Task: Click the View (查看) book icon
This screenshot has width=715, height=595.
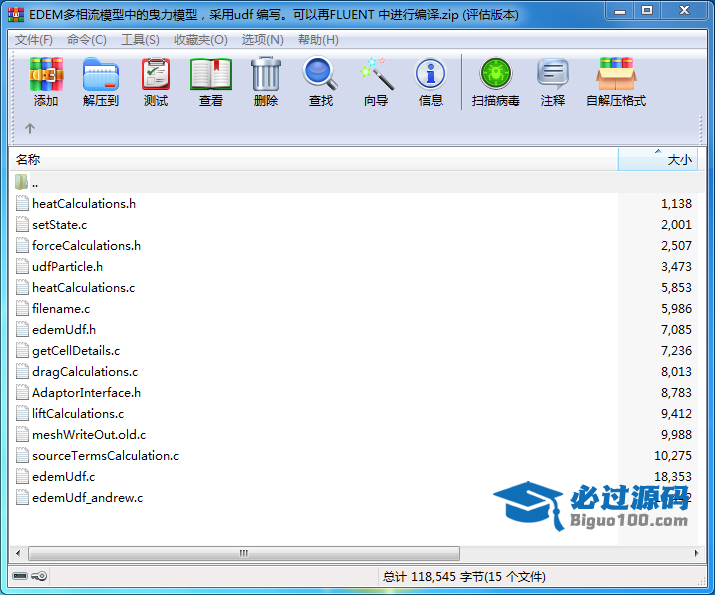Action: [210, 82]
